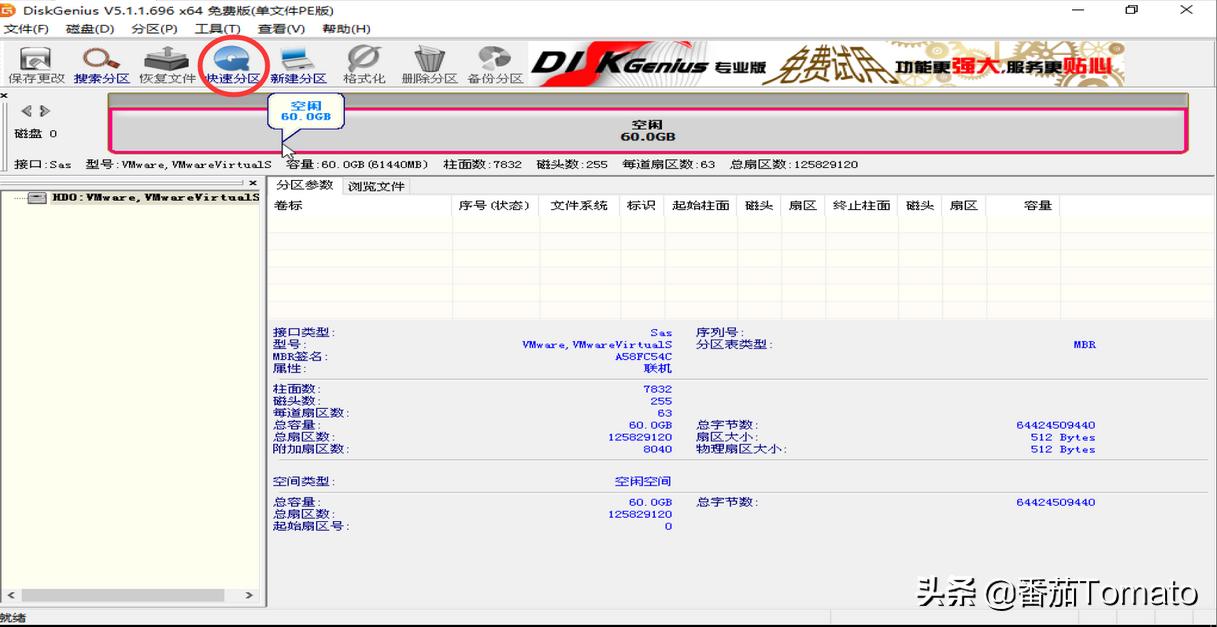Go to next disk with right arrow

(x=44, y=111)
